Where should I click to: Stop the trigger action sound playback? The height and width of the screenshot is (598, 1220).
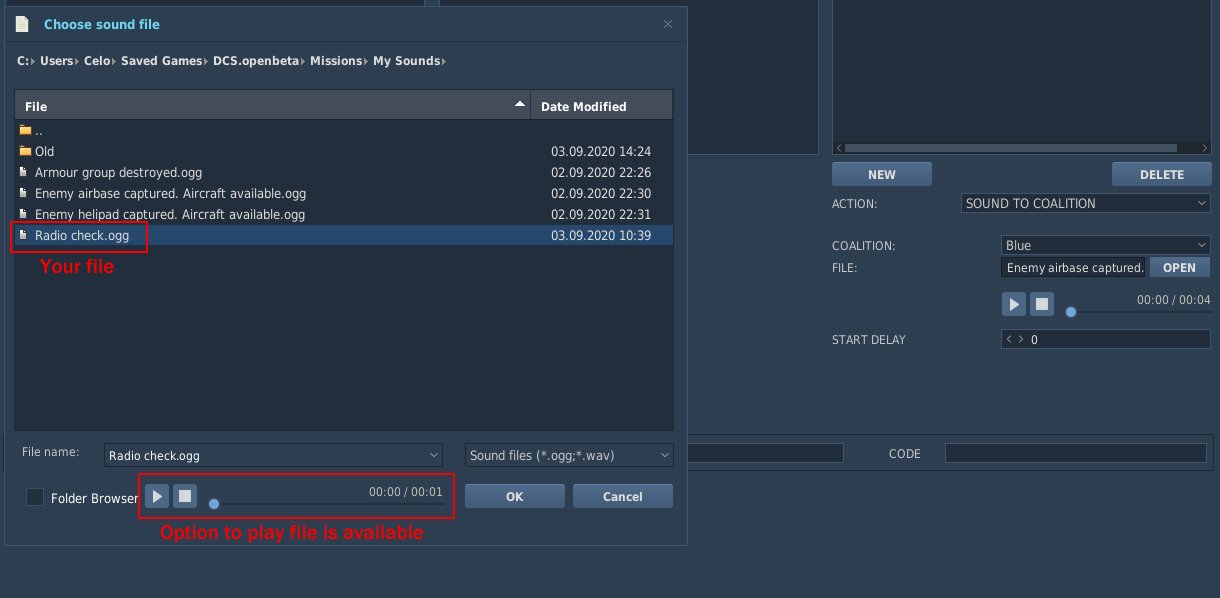click(1042, 304)
